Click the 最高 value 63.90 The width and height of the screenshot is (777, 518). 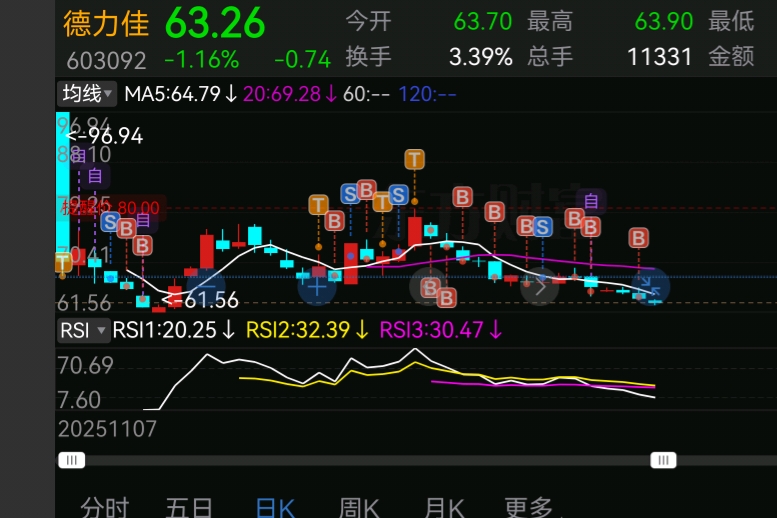(x=664, y=22)
